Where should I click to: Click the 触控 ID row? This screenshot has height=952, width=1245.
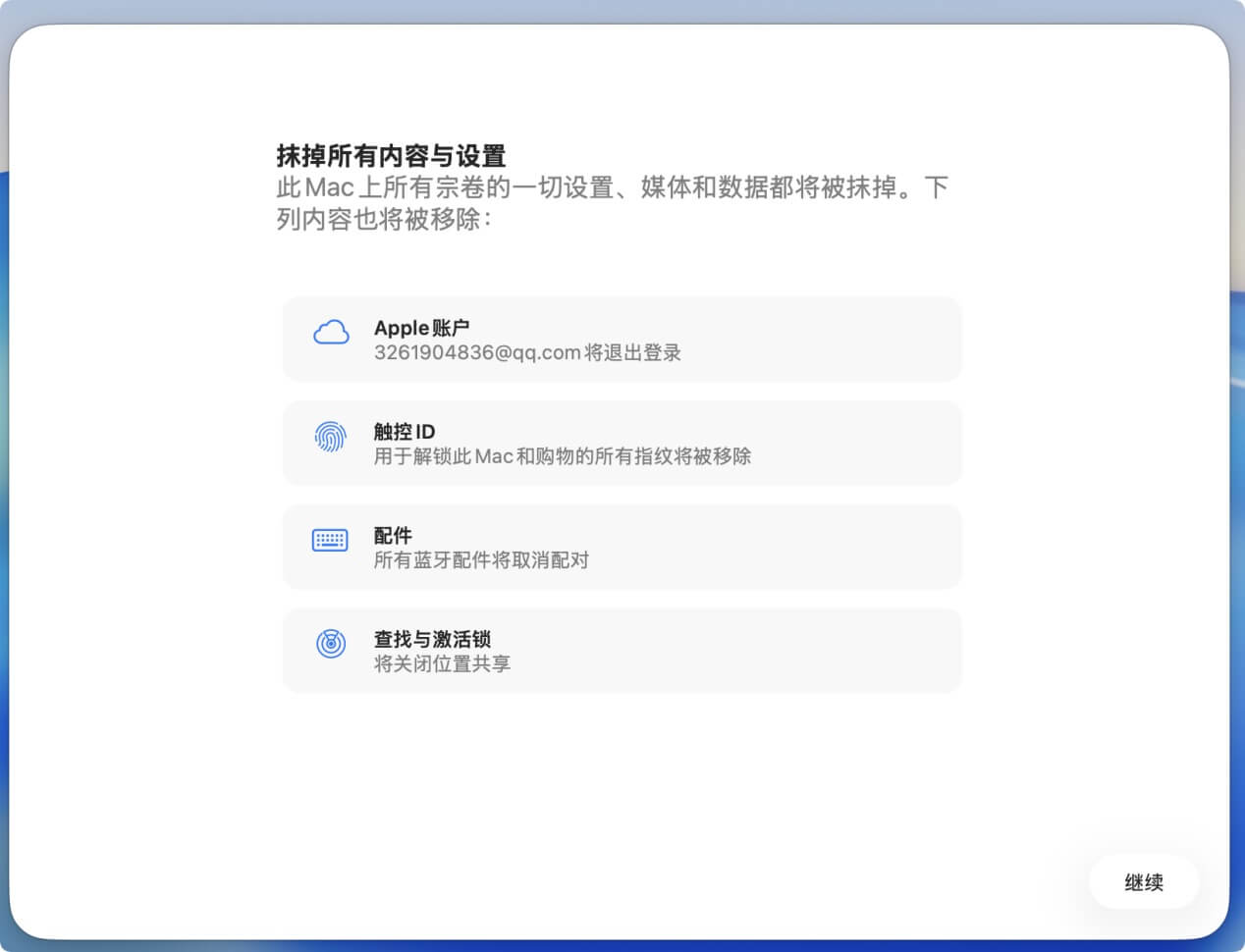pos(622,443)
